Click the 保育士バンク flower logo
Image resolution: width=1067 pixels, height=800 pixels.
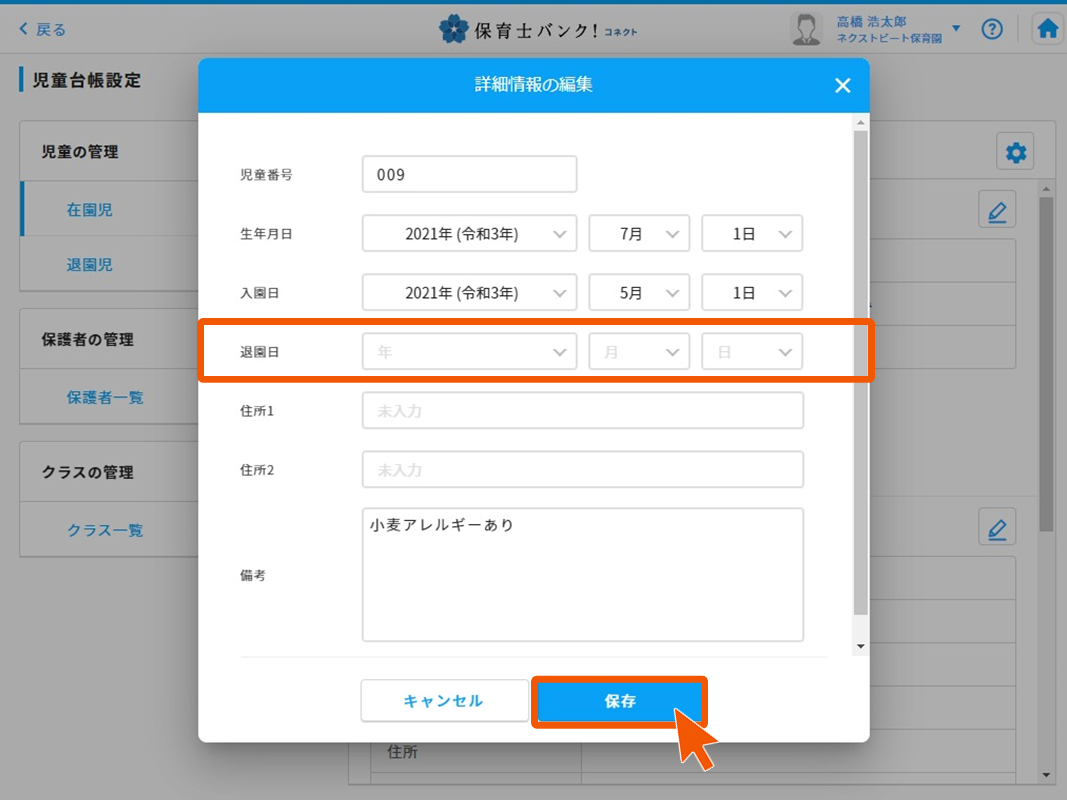[x=454, y=29]
